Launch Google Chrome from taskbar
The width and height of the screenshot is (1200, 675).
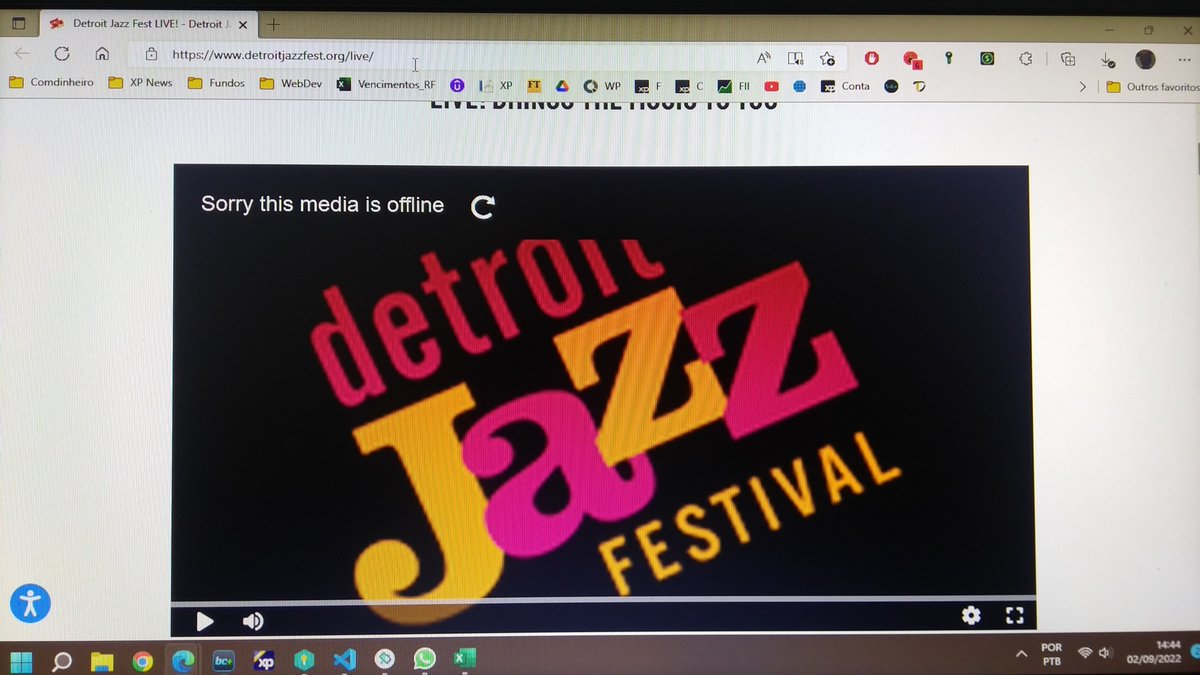coord(142,661)
